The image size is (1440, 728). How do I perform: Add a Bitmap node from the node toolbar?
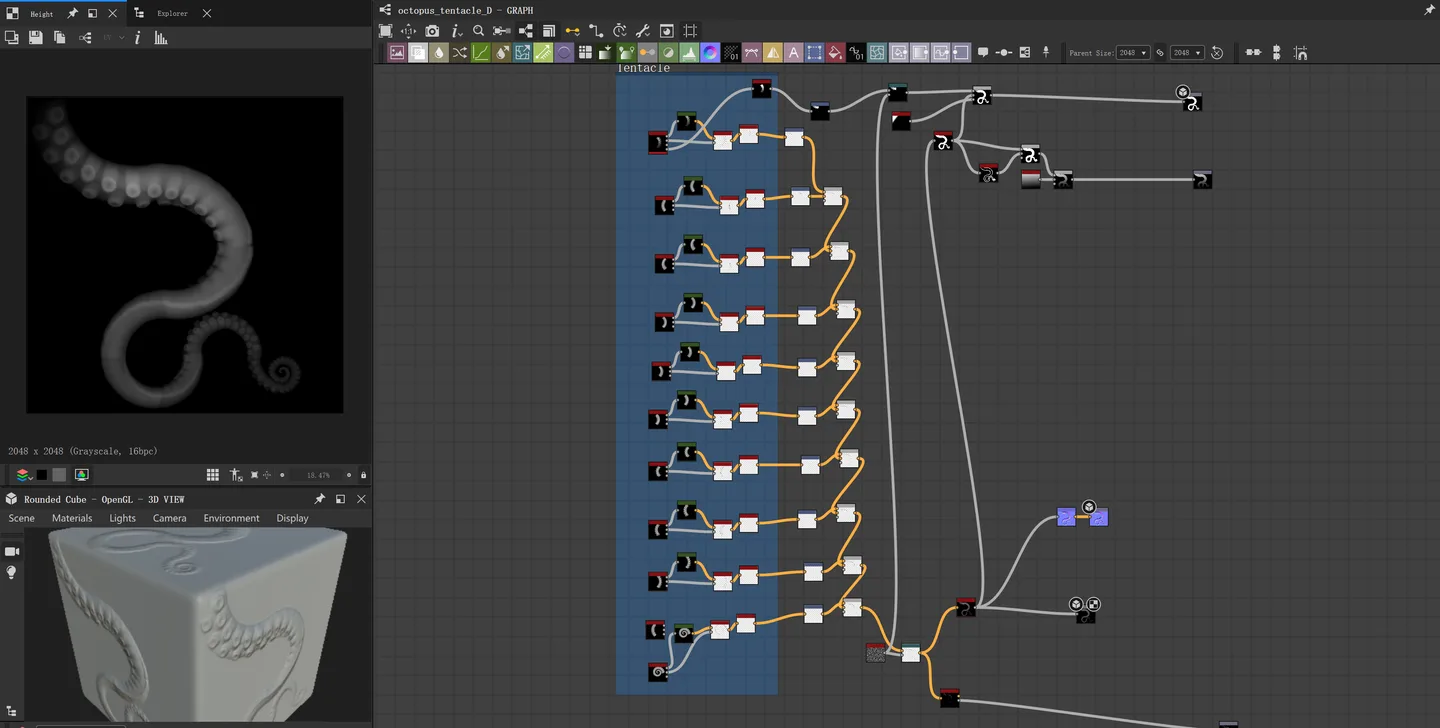(x=397, y=53)
